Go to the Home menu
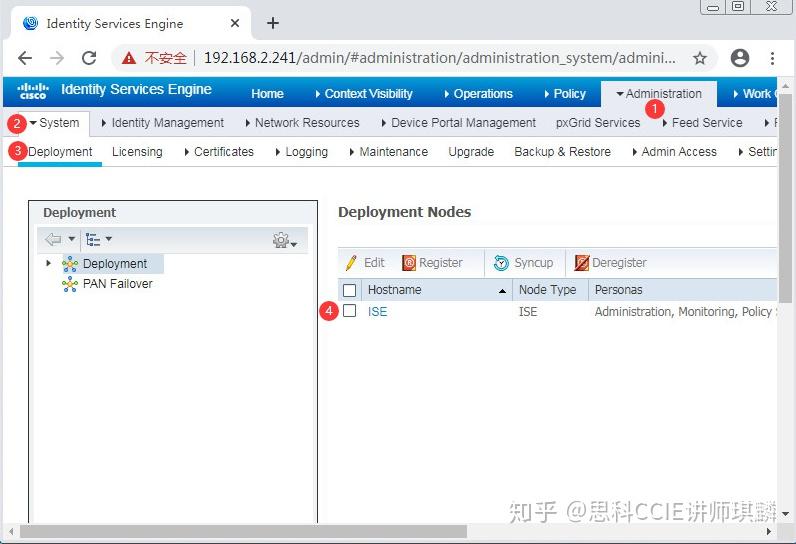This screenshot has width=796, height=544. (x=268, y=94)
